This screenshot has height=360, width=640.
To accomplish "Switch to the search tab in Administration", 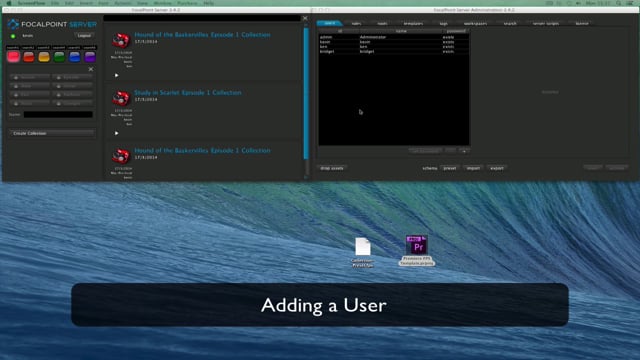I will pyautogui.click(x=510, y=24).
